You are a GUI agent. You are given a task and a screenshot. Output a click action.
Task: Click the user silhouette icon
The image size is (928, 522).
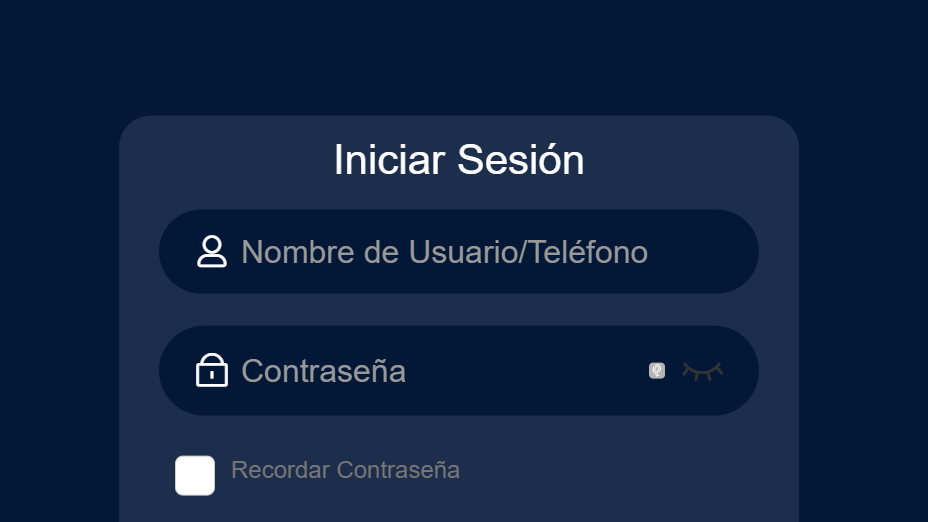212,251
